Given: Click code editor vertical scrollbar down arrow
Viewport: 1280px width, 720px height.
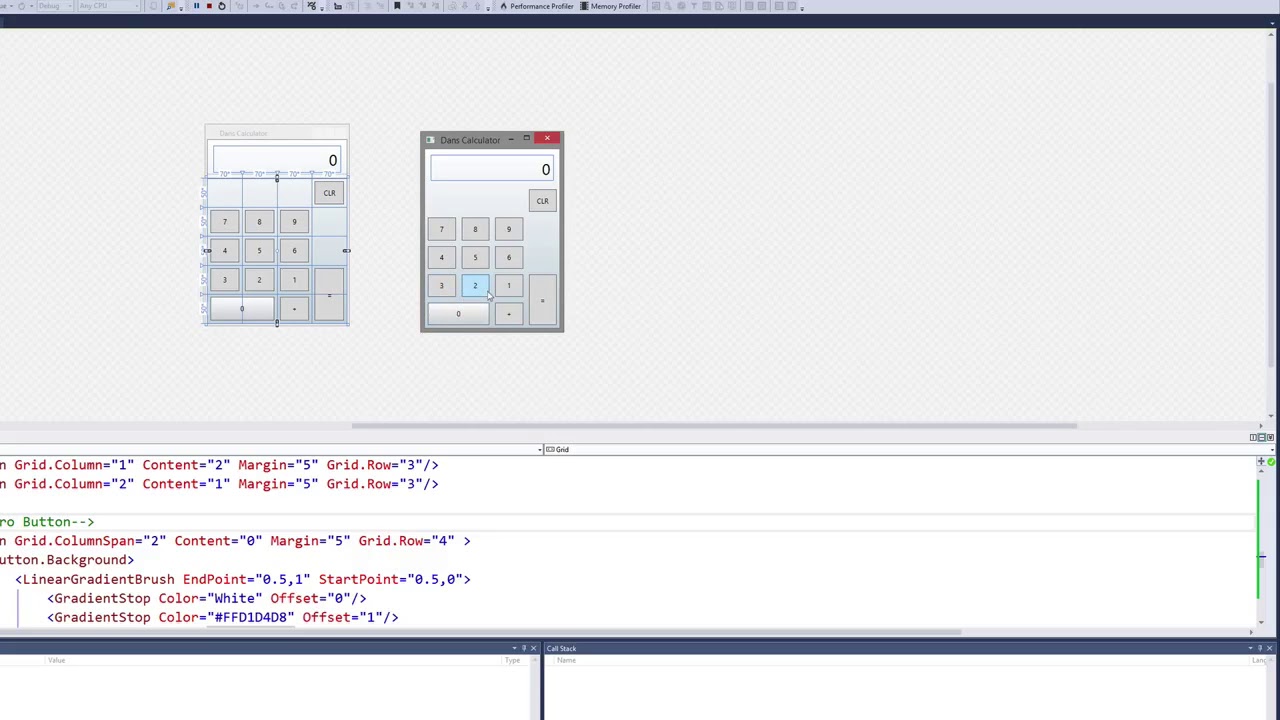Looking at the screenshot, I should [x=1261, y=623].
